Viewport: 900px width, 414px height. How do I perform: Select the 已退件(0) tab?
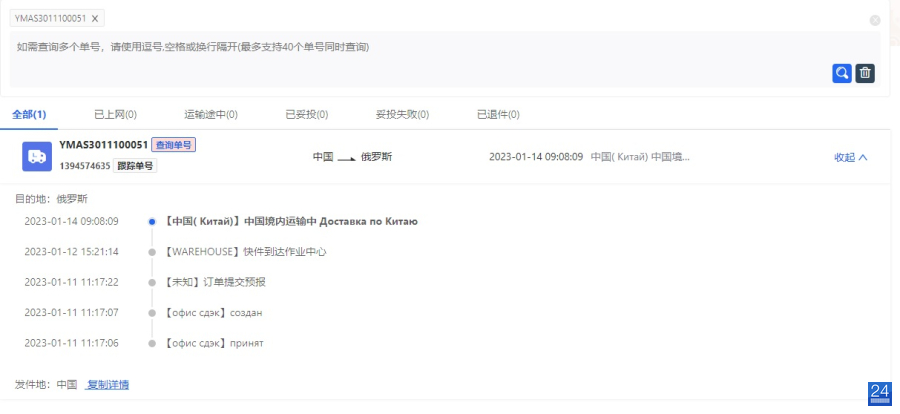click(x=498, y=114)
